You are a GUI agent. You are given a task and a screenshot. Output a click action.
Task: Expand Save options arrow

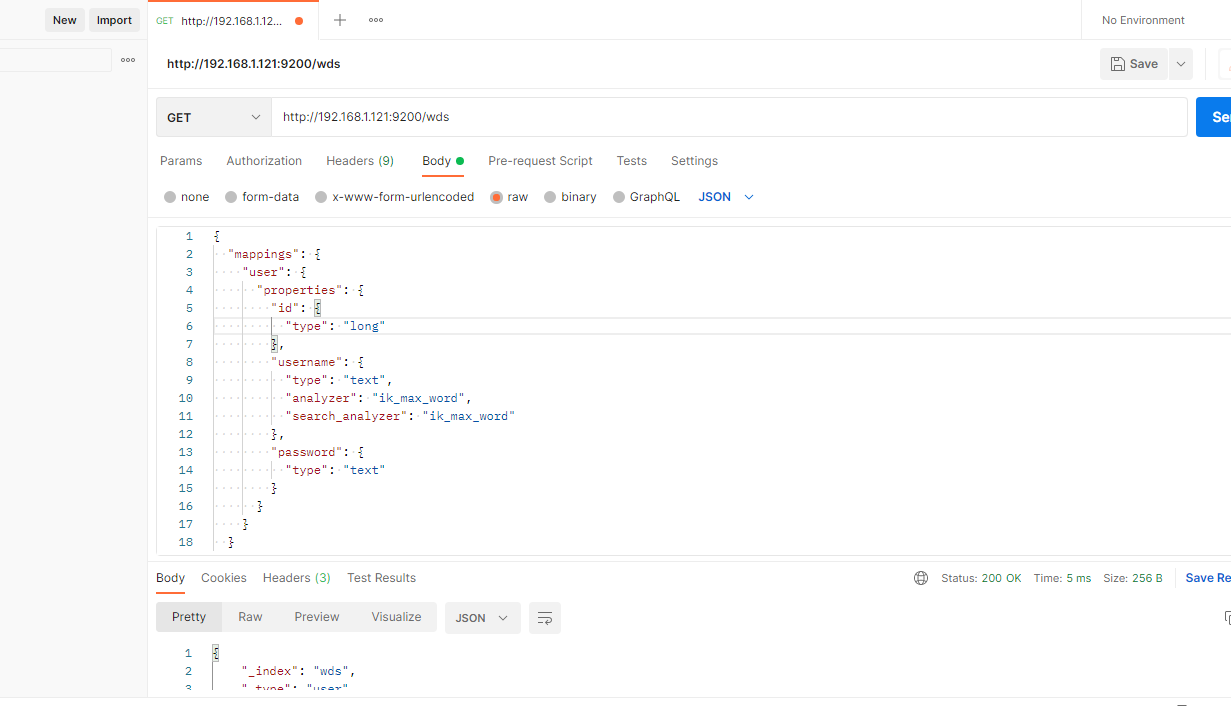(x=1181, y=64)
